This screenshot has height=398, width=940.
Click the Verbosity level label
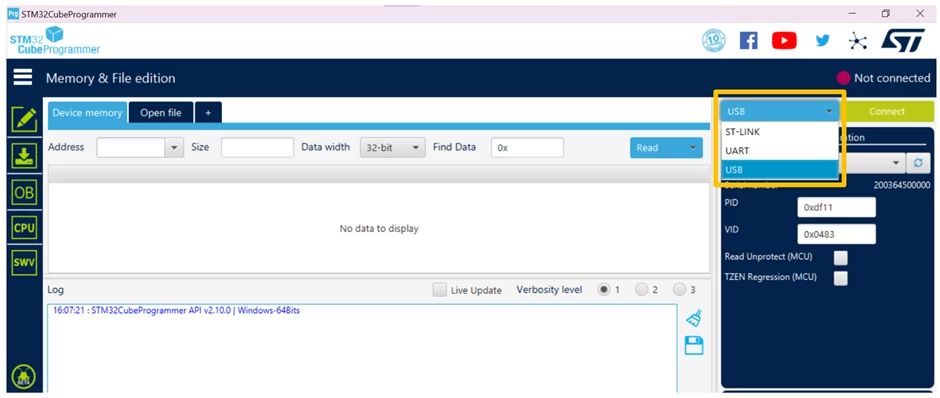point(549,290)
